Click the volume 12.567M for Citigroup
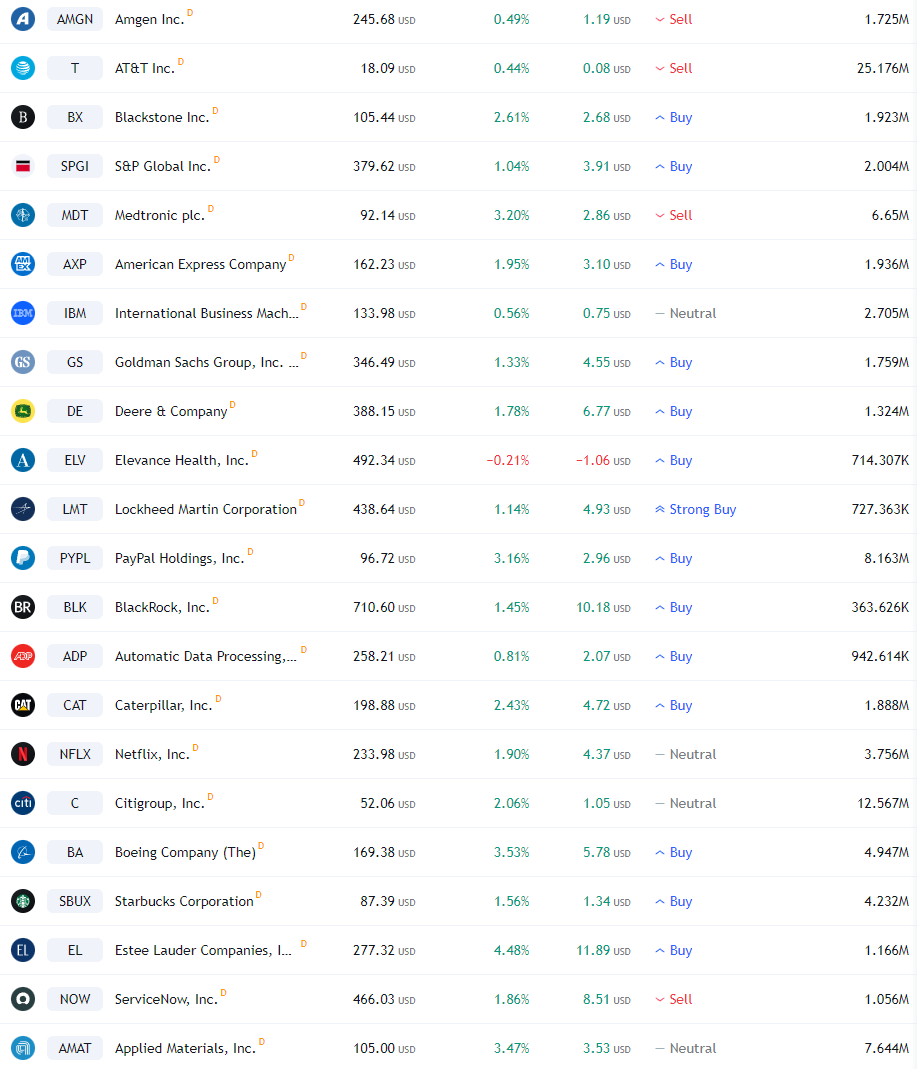This screenshot has height=1069, width=917. (883, 804)
